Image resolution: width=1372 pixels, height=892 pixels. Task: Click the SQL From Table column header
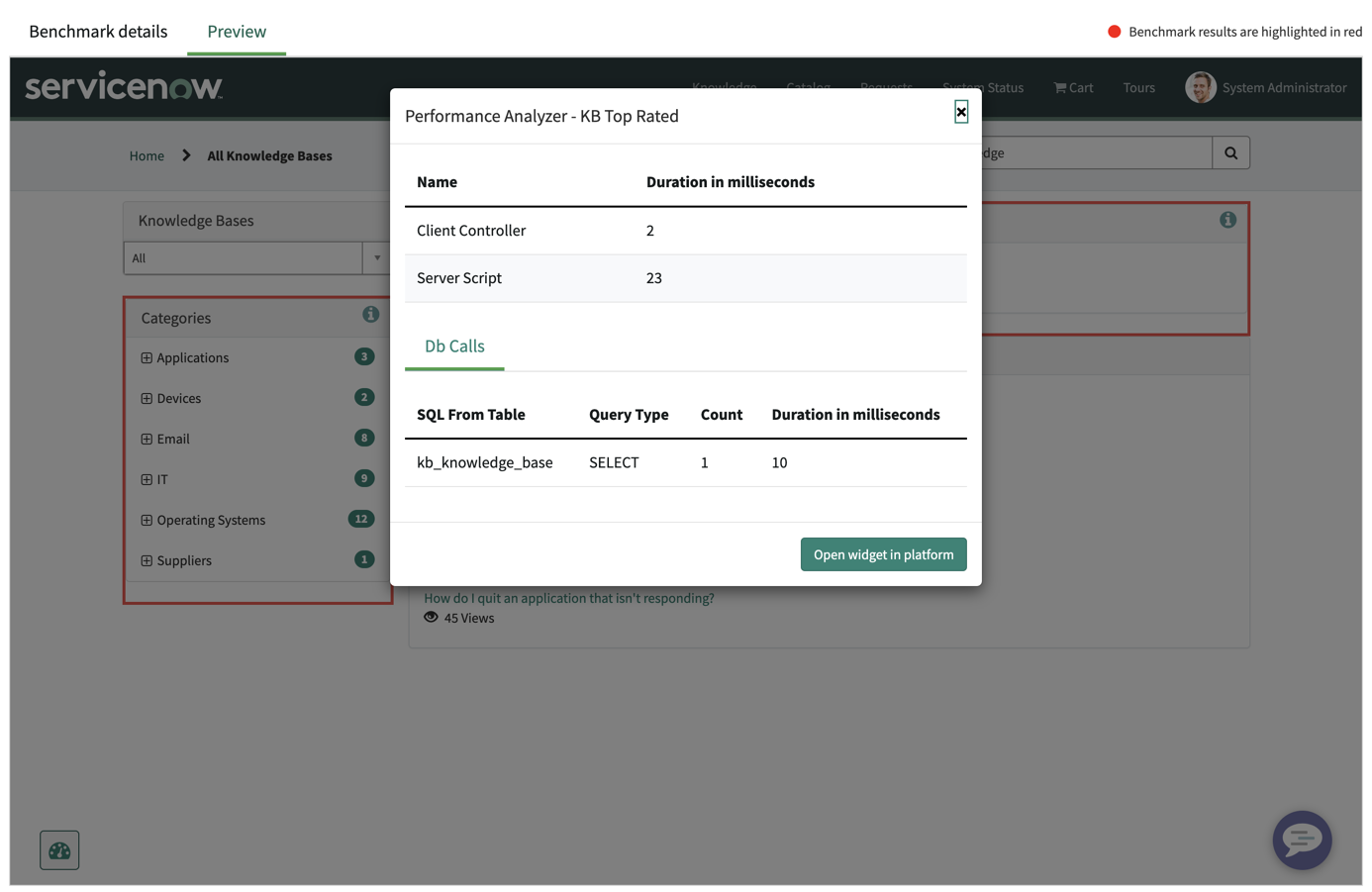coord(471,415)
